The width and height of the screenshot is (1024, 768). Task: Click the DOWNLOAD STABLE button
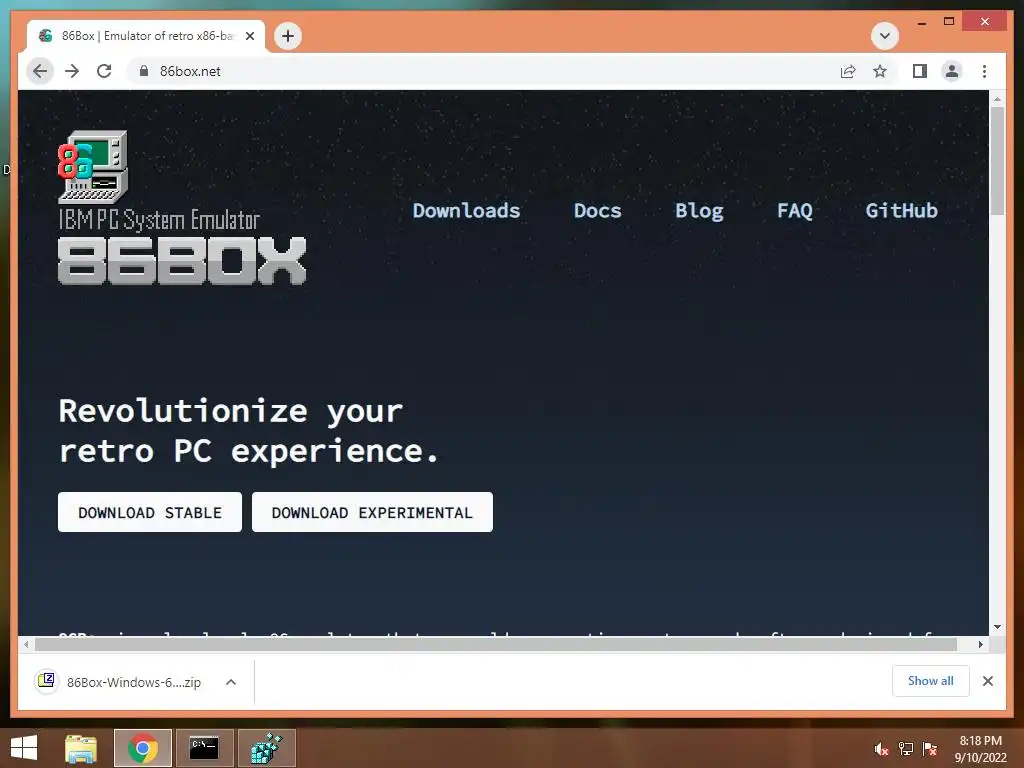tap(150, 512)
